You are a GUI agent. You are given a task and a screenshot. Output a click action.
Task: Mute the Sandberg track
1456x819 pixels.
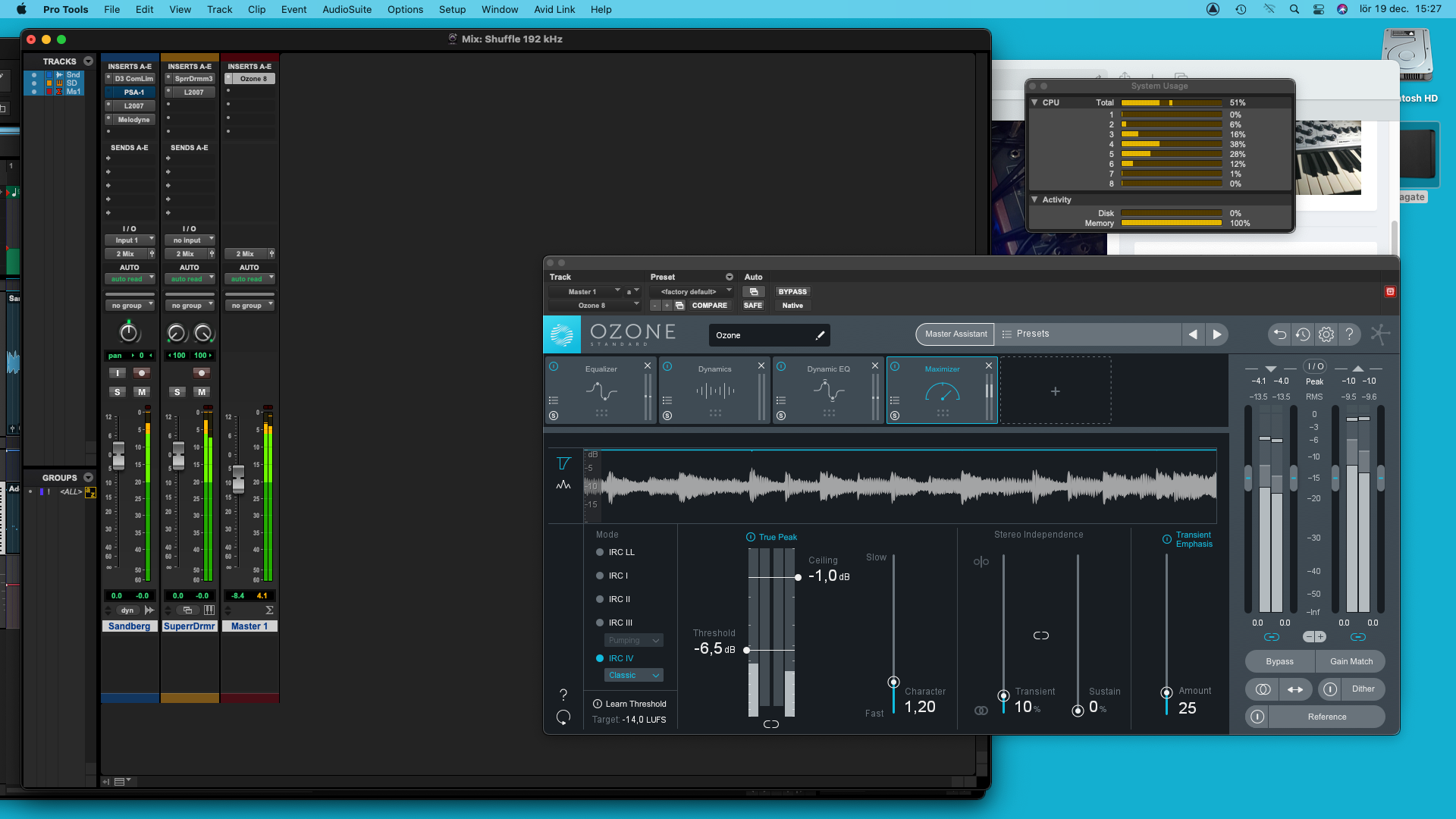click(142, 392)
